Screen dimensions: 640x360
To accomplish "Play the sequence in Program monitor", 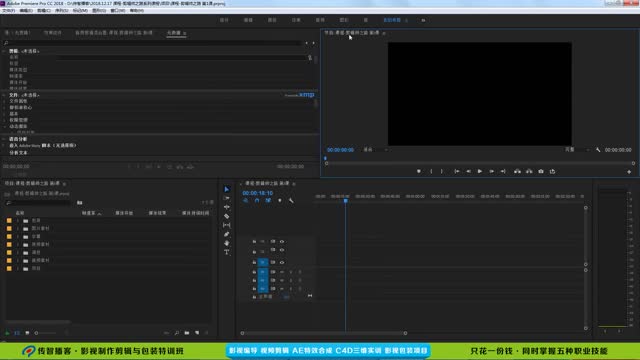I will click(x=480, y=171).
